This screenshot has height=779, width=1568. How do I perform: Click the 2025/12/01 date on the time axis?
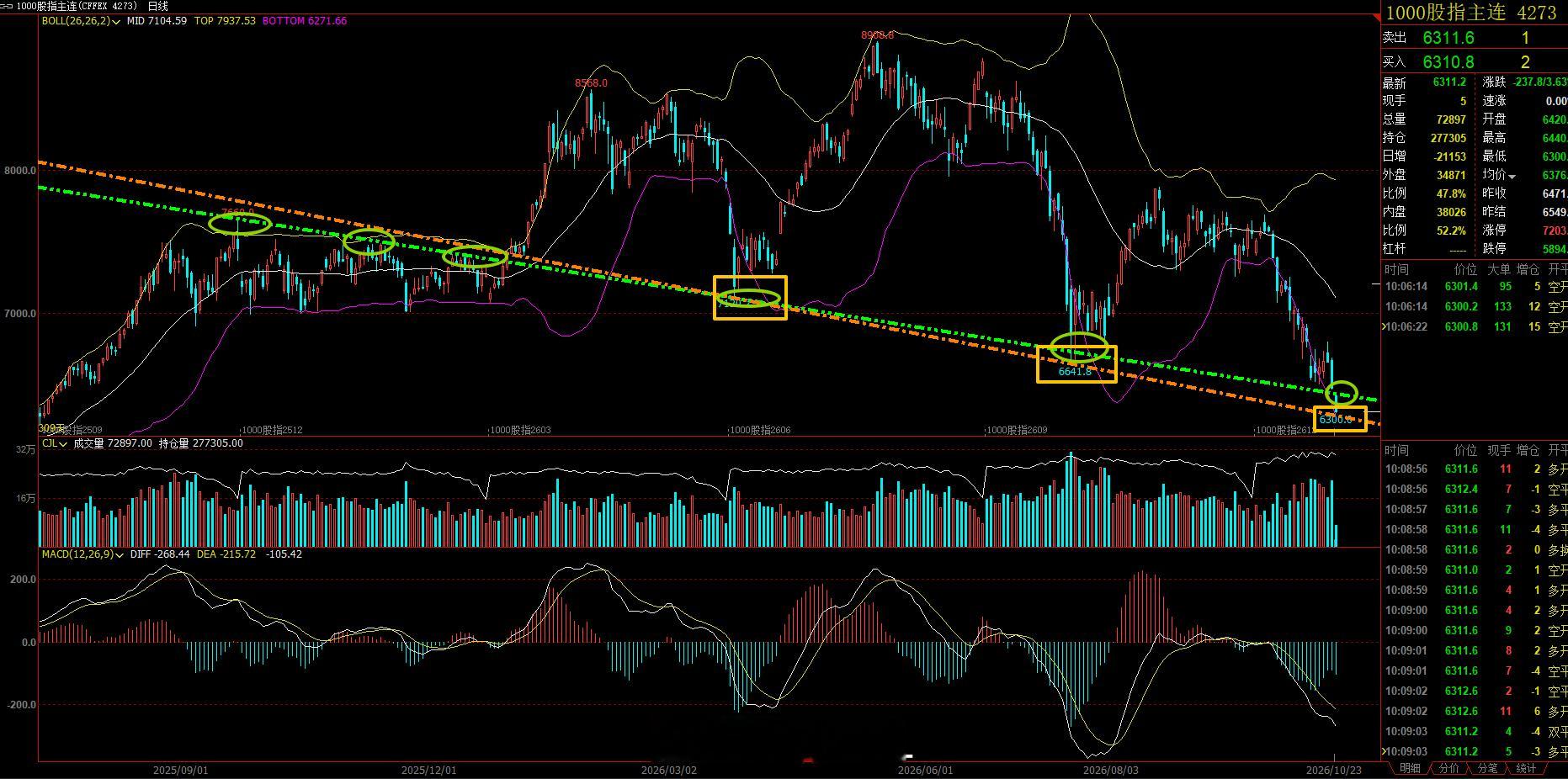pyautogui.click(x=429, y=770)
